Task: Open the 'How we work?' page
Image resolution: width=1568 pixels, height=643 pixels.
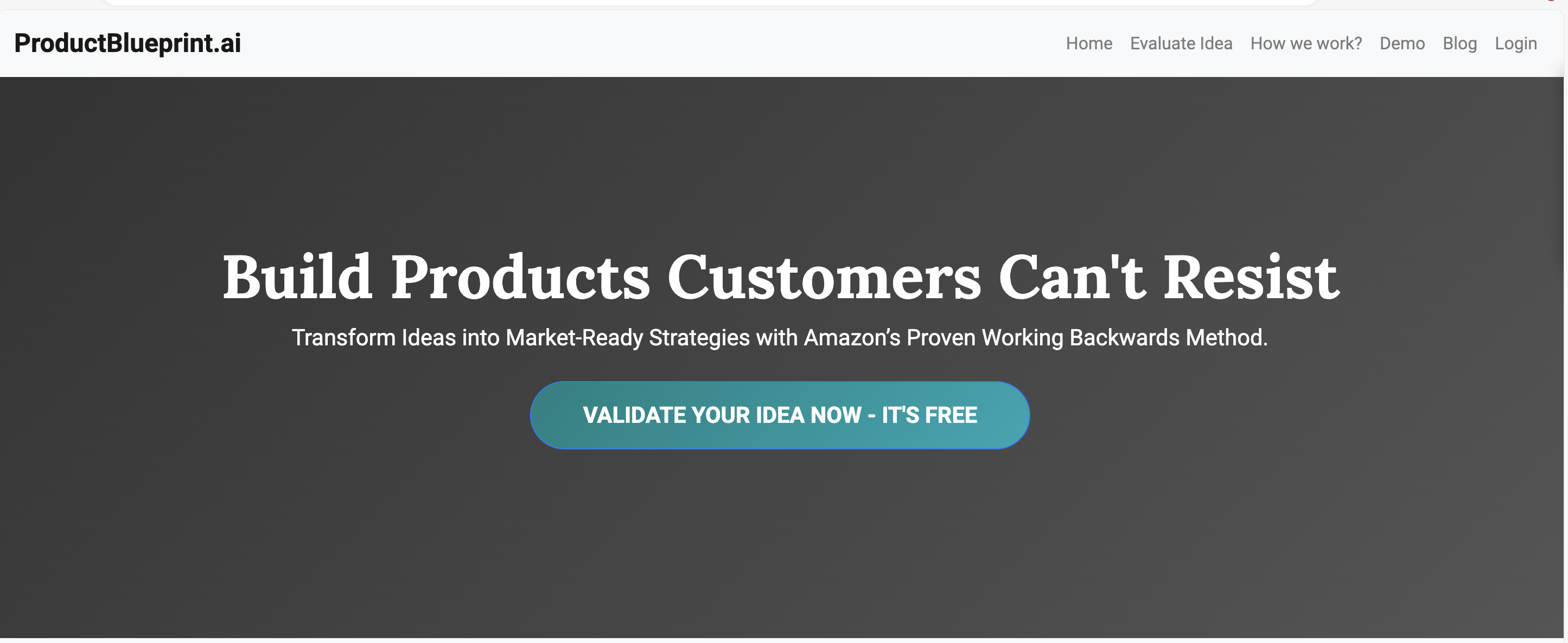Action: point(1305,43)
